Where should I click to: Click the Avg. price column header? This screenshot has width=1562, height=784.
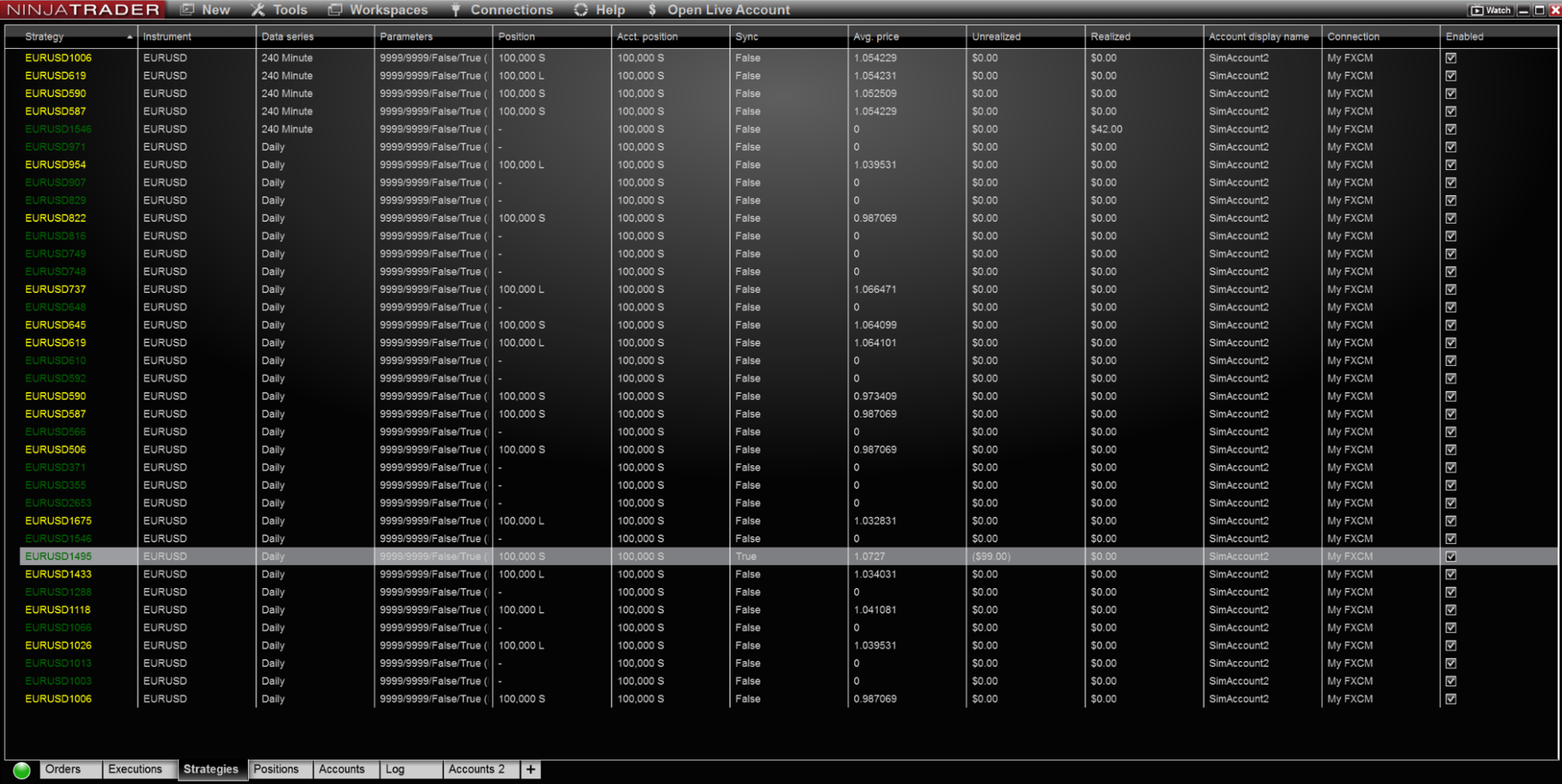[x=908, y=37]
